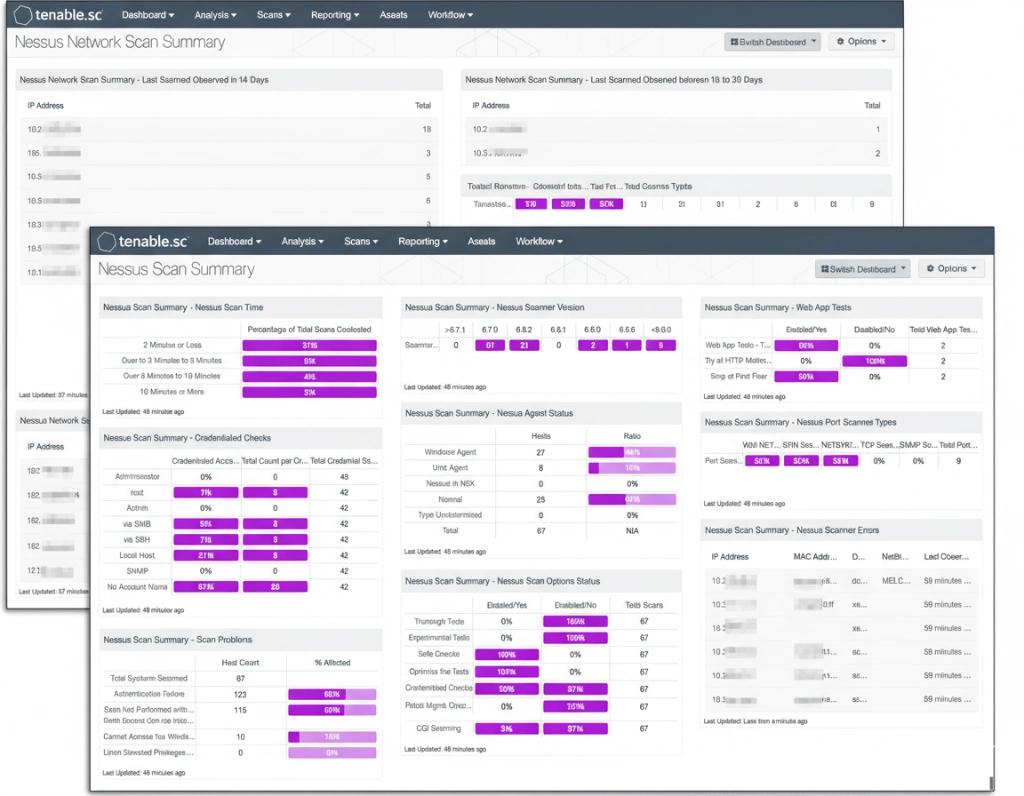
Task: Click the purple bar for 2 Minutes or Less
Action: coord(309,345)
